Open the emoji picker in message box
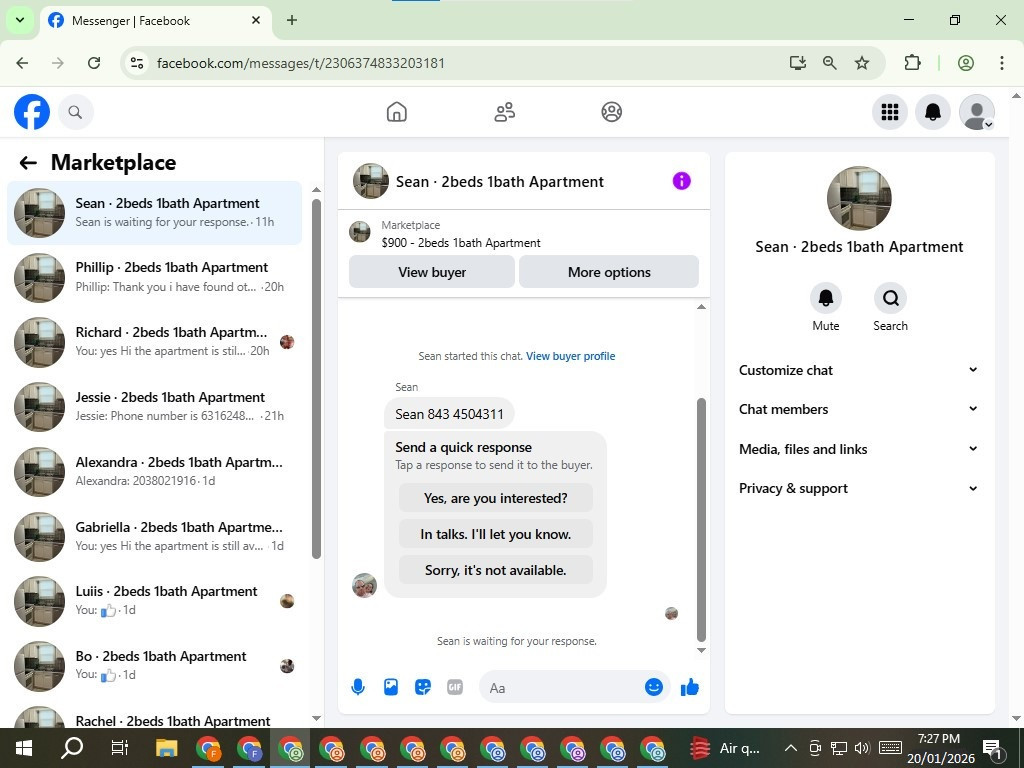Viewport: 1024px width, 768px height. [x=654, y=687]
